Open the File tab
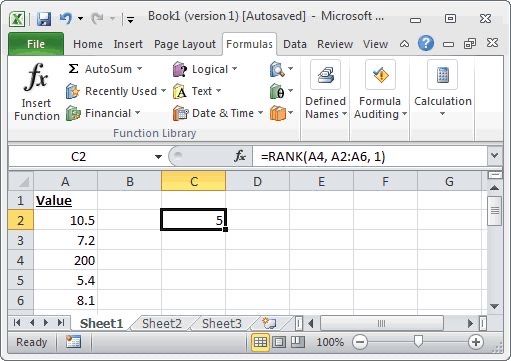The image size is (511, 361). (x=36, y=44)
